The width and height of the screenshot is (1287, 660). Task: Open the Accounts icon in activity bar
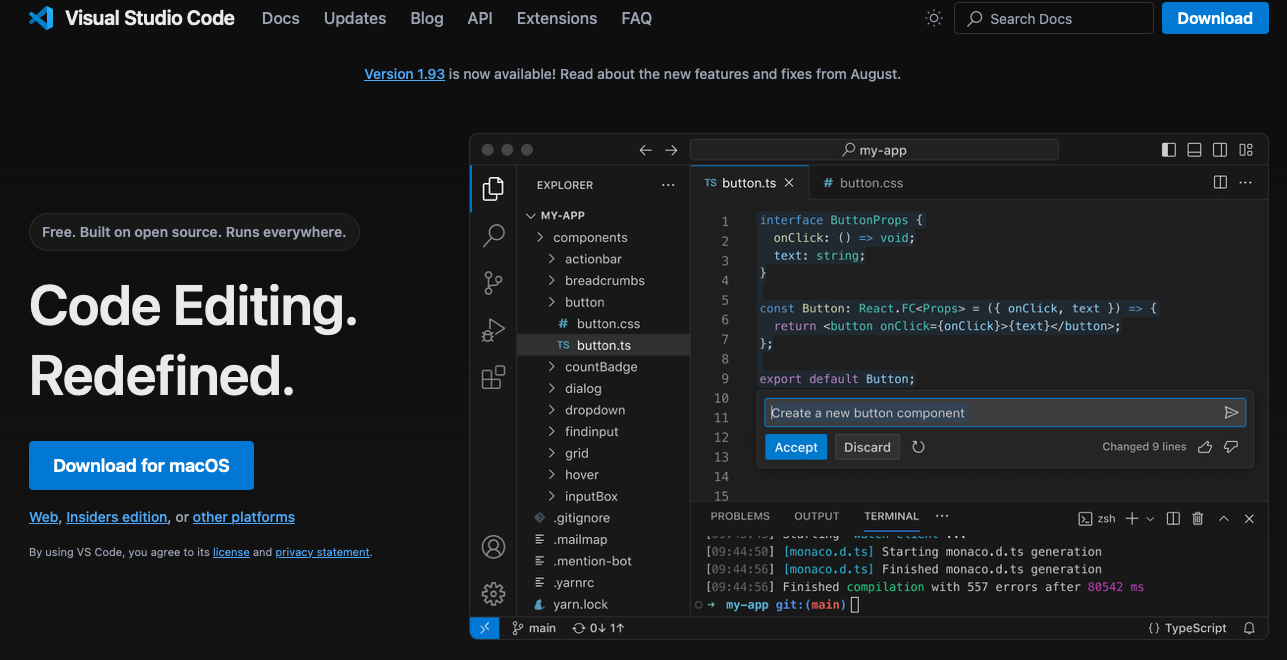(493, 547)
